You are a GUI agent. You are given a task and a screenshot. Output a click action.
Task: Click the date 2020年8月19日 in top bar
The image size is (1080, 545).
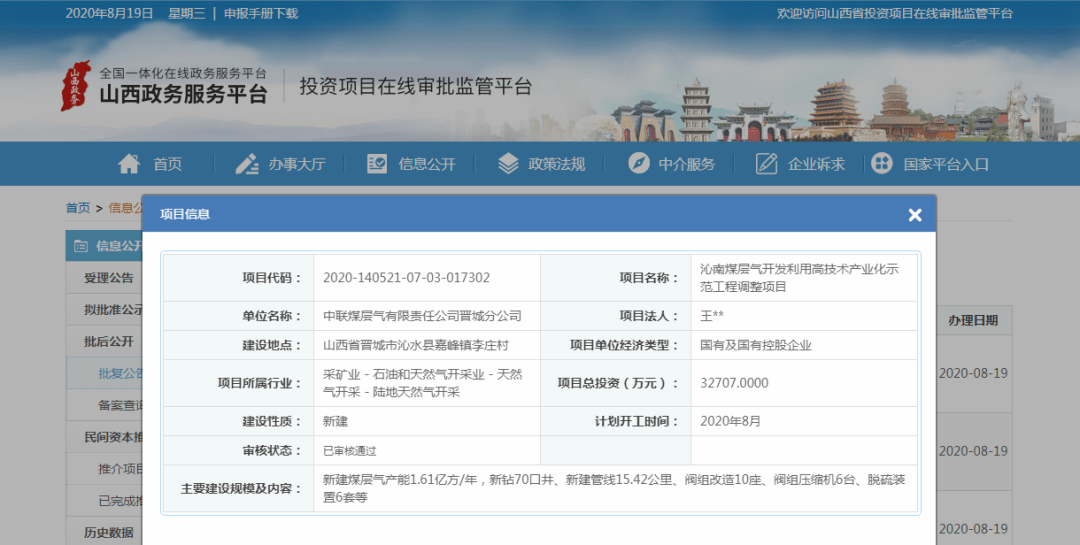point(110,14)
